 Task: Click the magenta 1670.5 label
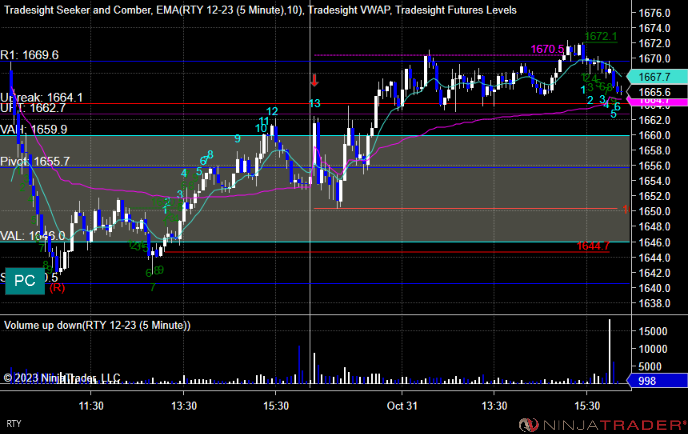pos(547,49)
